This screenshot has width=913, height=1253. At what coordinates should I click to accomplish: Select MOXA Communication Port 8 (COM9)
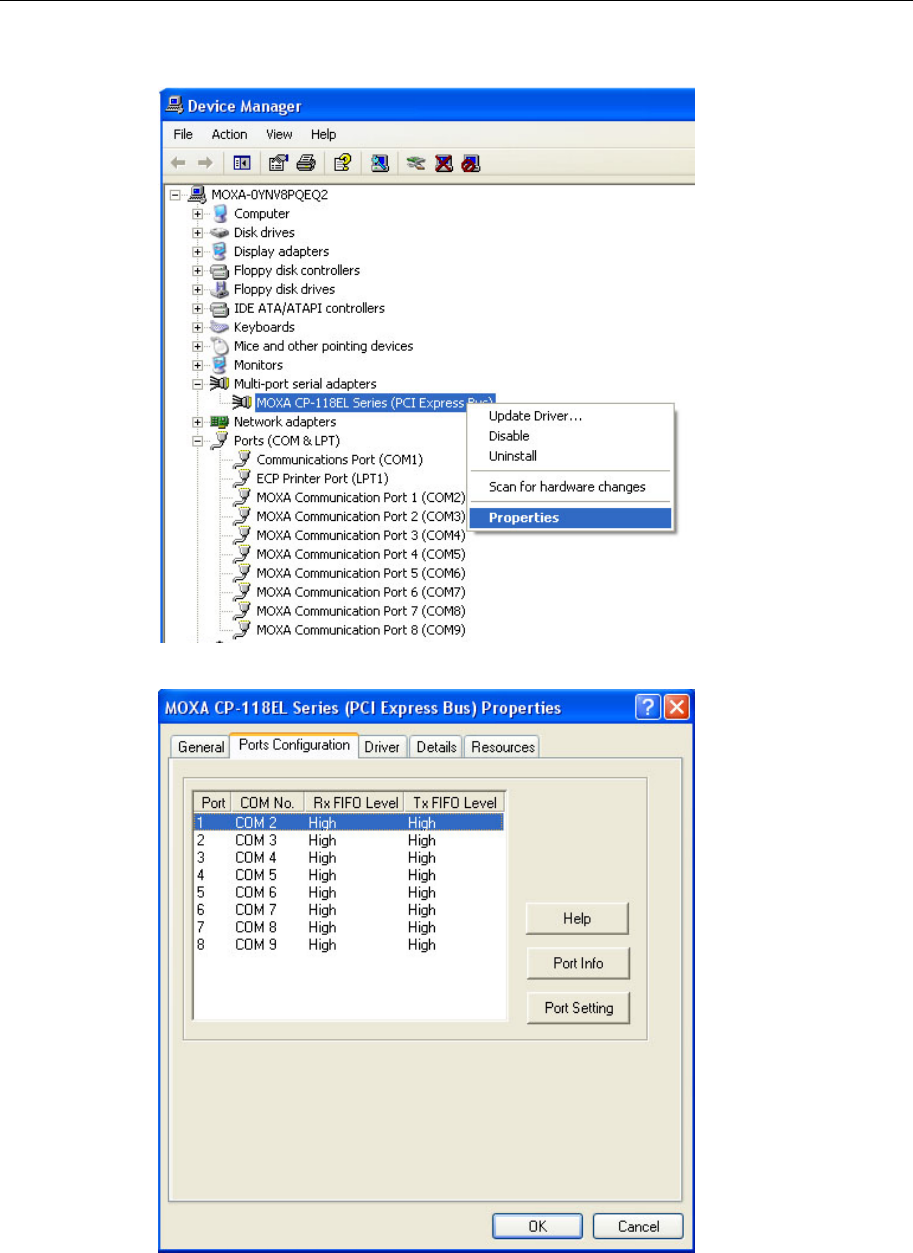pyautogui.click(x=361, y=631)
